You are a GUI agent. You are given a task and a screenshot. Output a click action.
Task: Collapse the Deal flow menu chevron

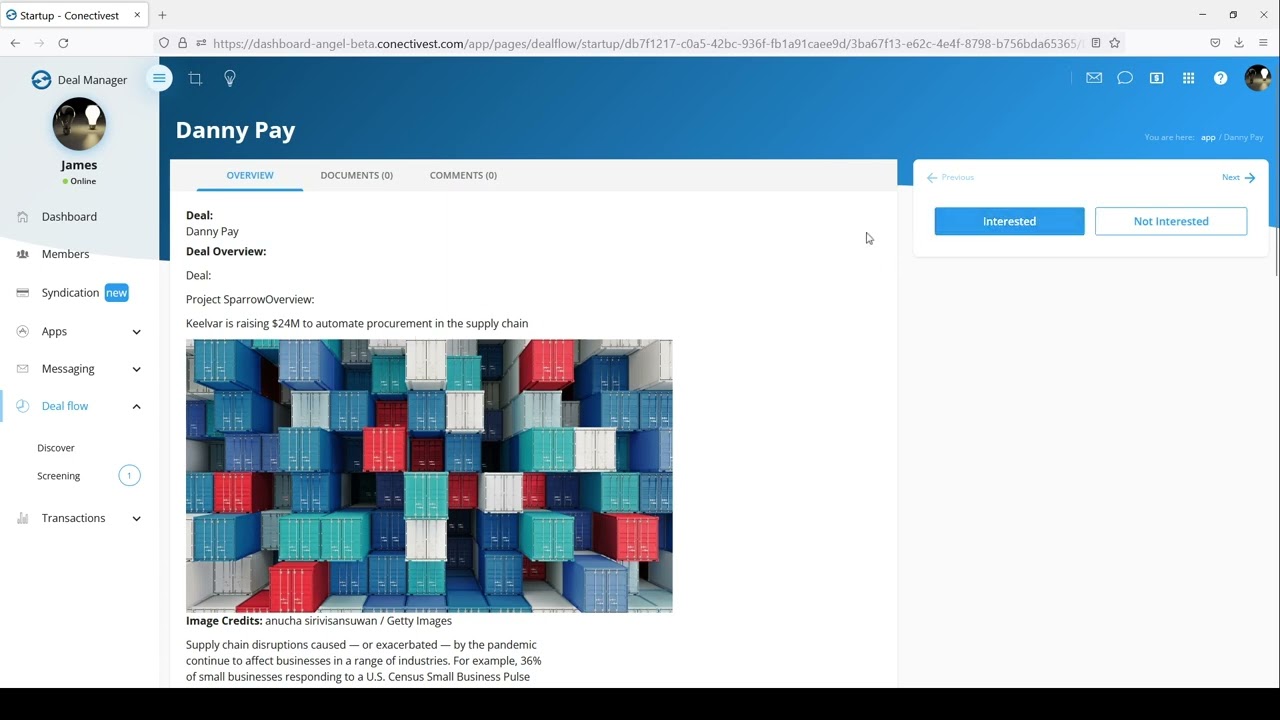click(137, 406)
